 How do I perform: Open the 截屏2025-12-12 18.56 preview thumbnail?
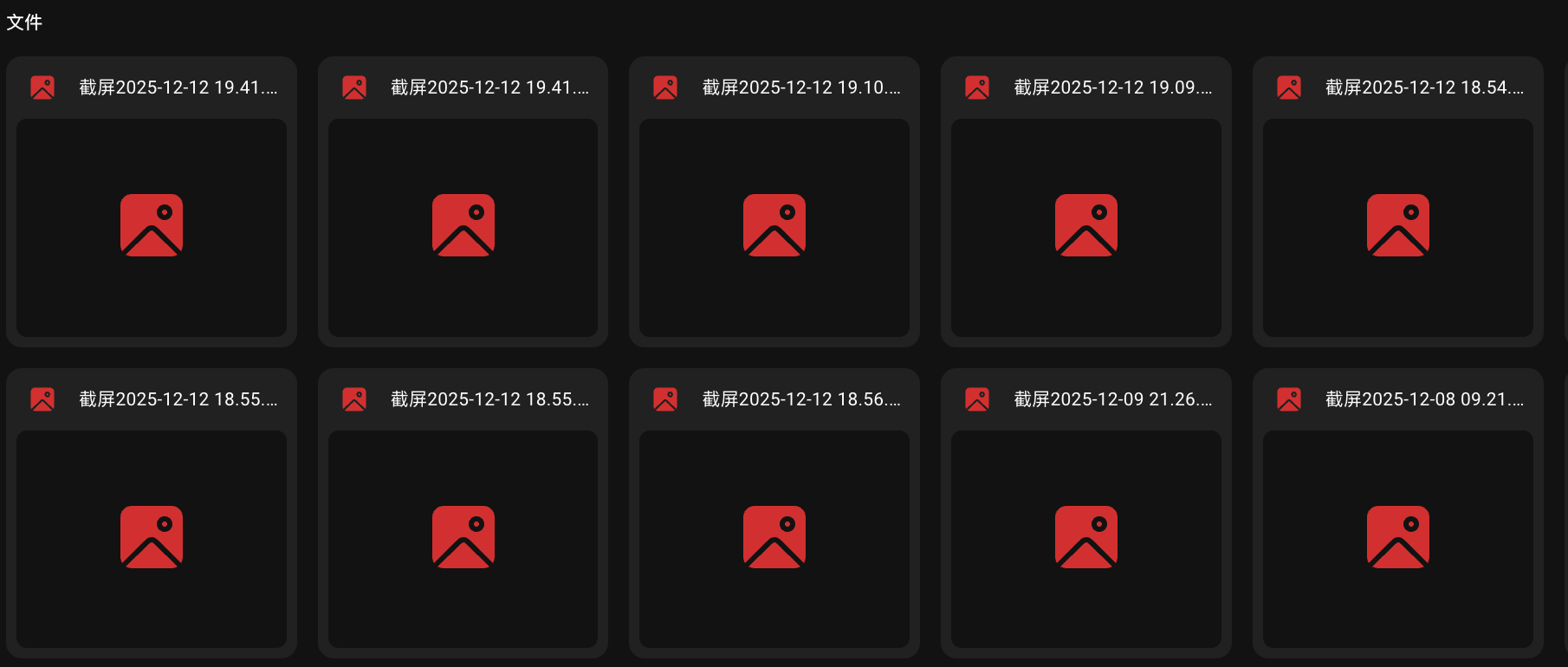tap(774, 540)
